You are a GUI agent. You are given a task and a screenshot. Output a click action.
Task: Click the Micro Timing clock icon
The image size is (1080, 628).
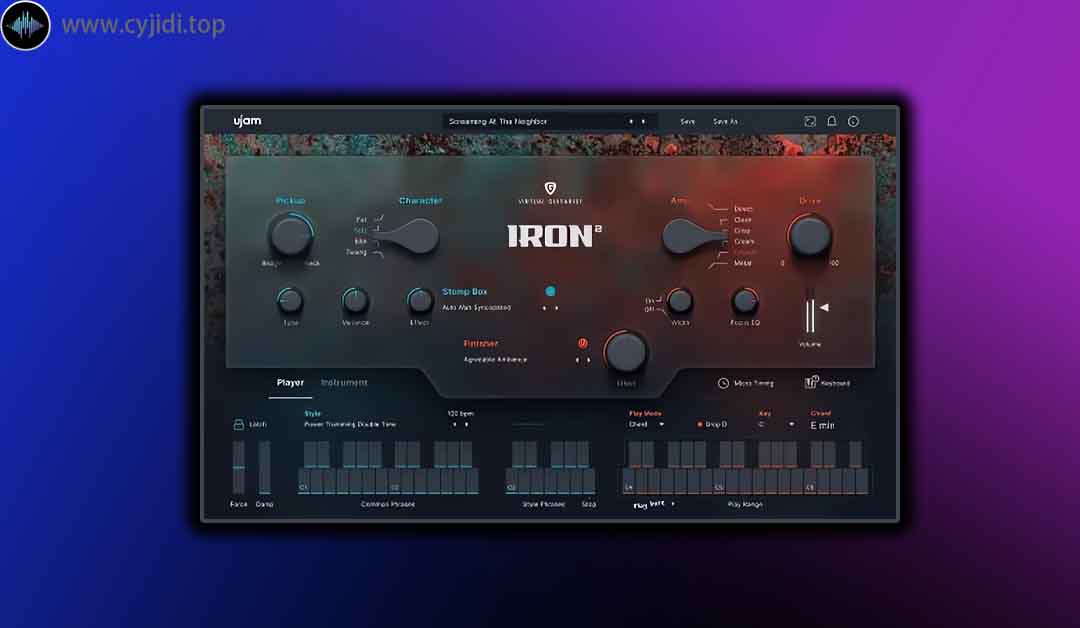click(723, 384)
